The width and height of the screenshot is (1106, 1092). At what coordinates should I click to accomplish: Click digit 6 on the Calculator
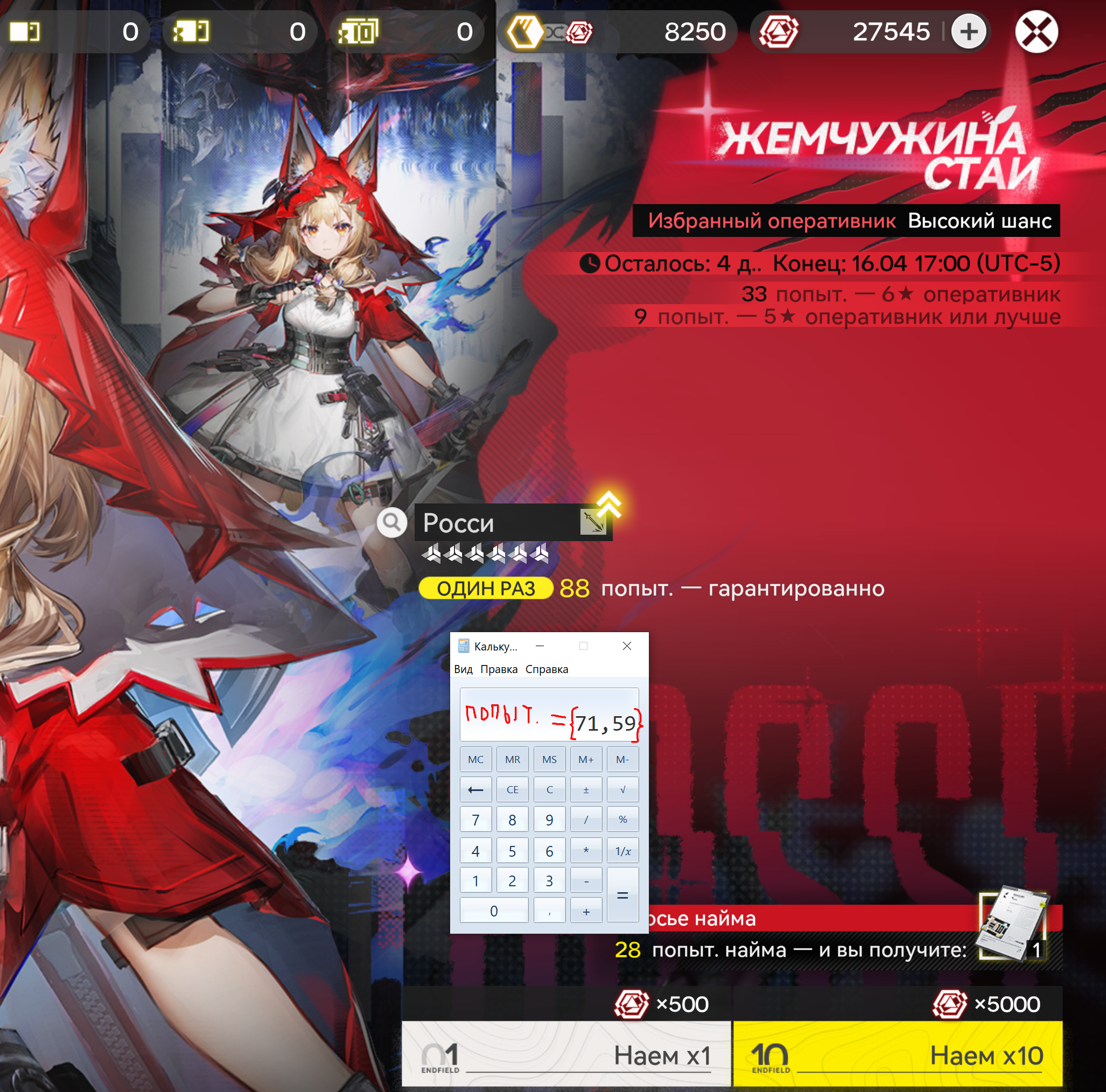pyautogui.click(x=550, y=850)
